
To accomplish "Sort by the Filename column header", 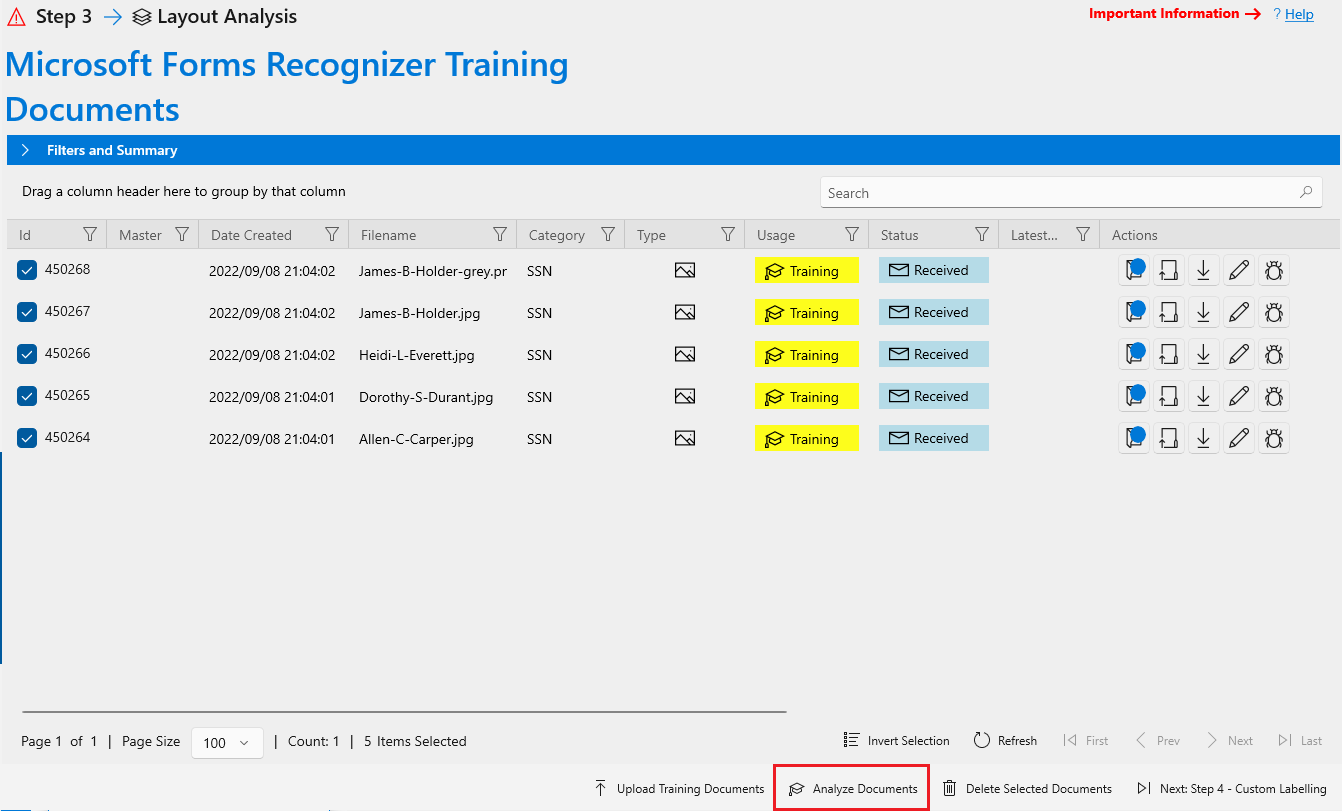I will [x=388, y=235].
